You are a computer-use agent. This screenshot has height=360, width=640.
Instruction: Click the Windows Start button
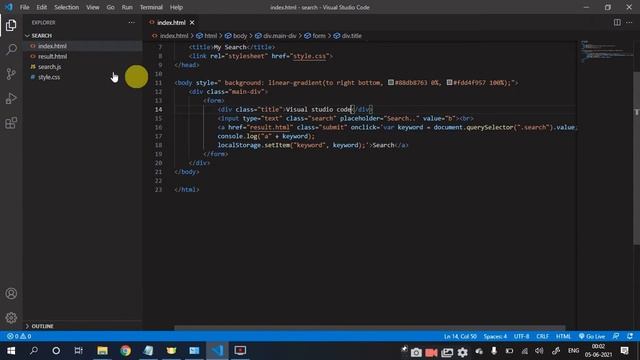tap(11, 351)
